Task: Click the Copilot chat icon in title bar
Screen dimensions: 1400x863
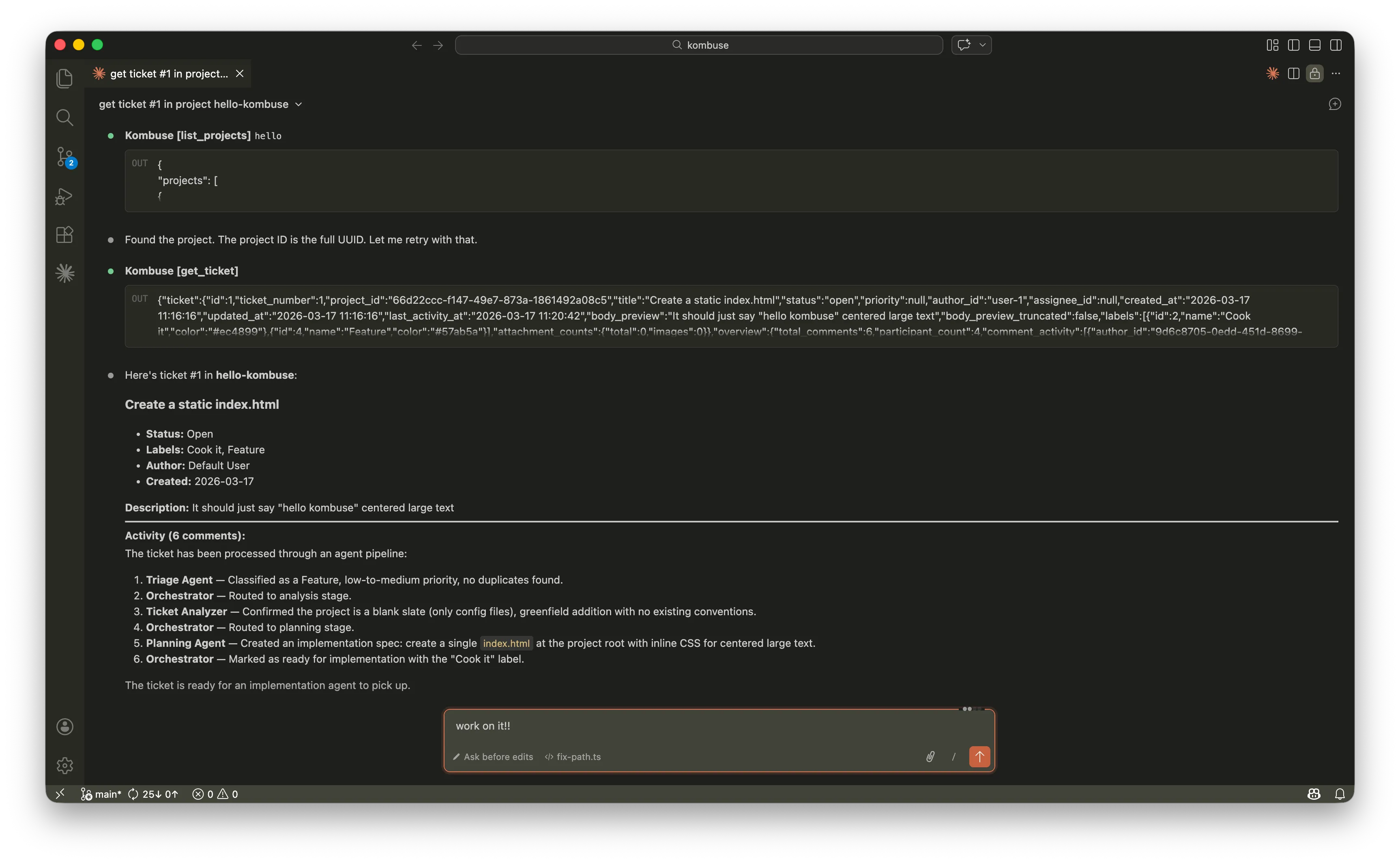Action: (964, 45)
